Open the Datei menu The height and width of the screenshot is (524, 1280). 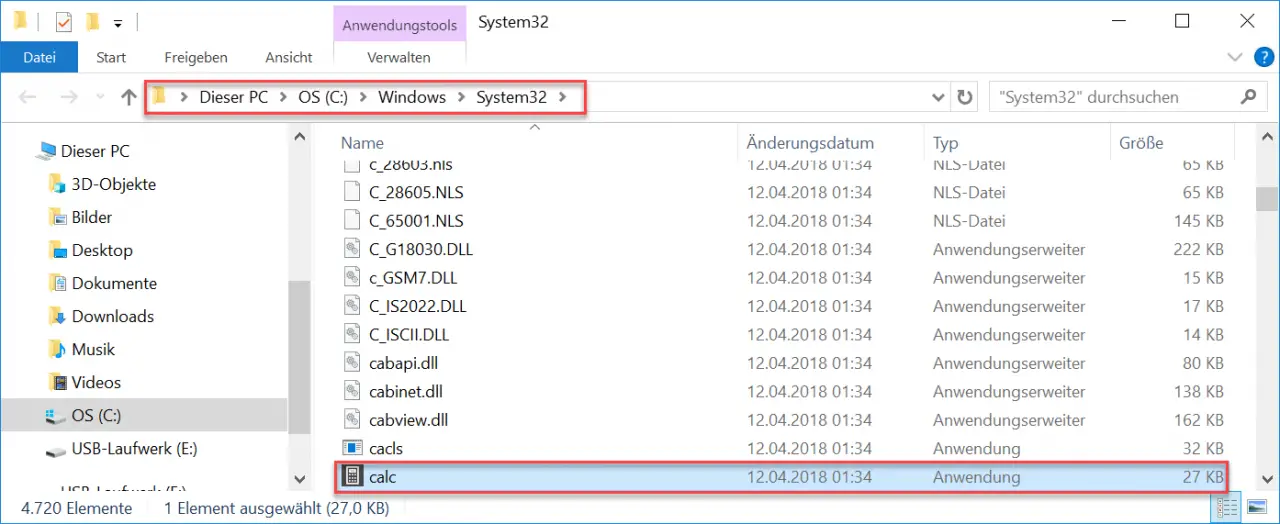pos(39,57)
